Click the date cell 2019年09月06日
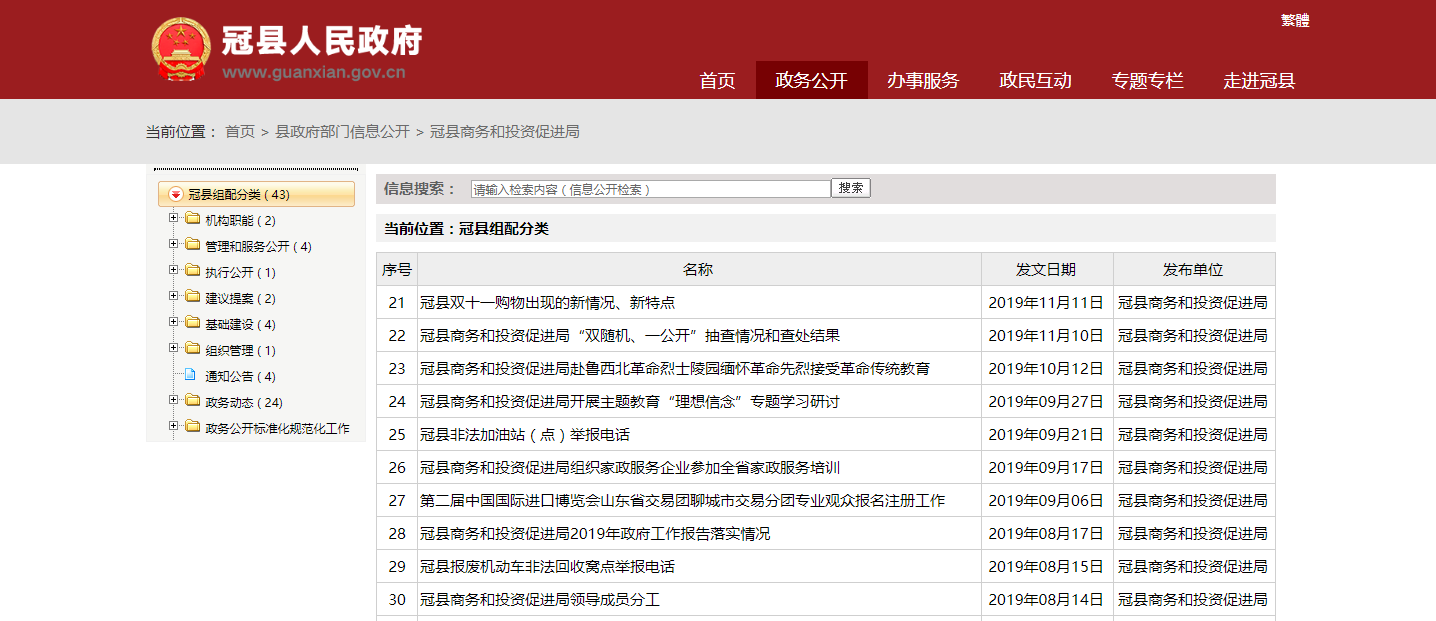 tap(1046, 501)
